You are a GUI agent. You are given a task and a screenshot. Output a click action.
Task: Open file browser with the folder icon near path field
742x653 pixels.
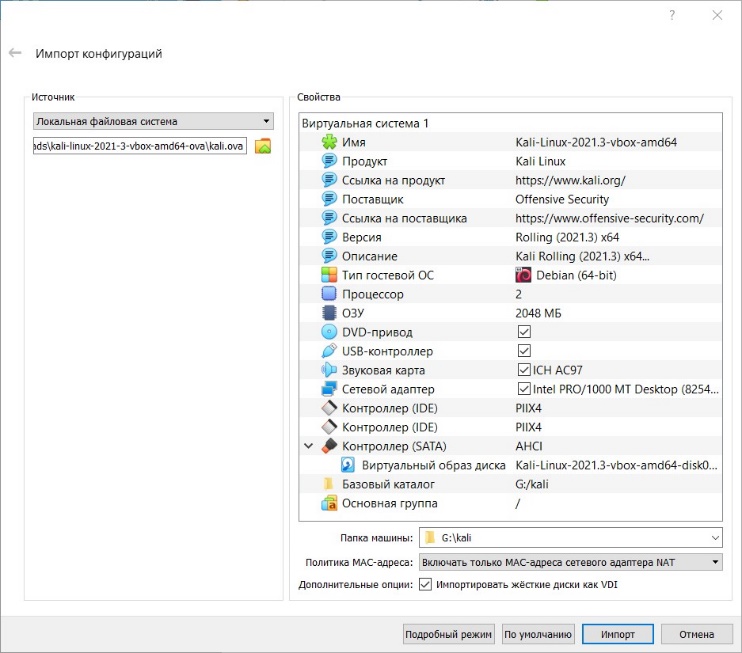[263, 146]
